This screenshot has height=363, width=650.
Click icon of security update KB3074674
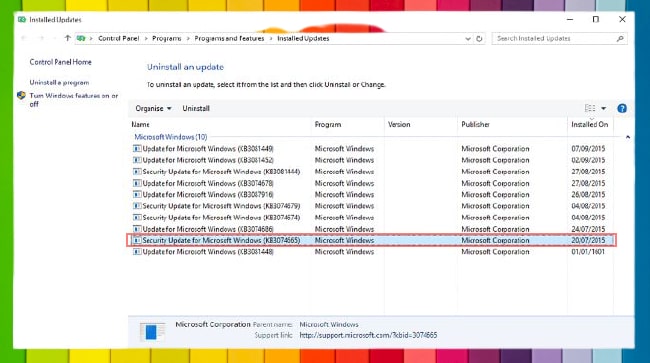[x=137, y=218]
